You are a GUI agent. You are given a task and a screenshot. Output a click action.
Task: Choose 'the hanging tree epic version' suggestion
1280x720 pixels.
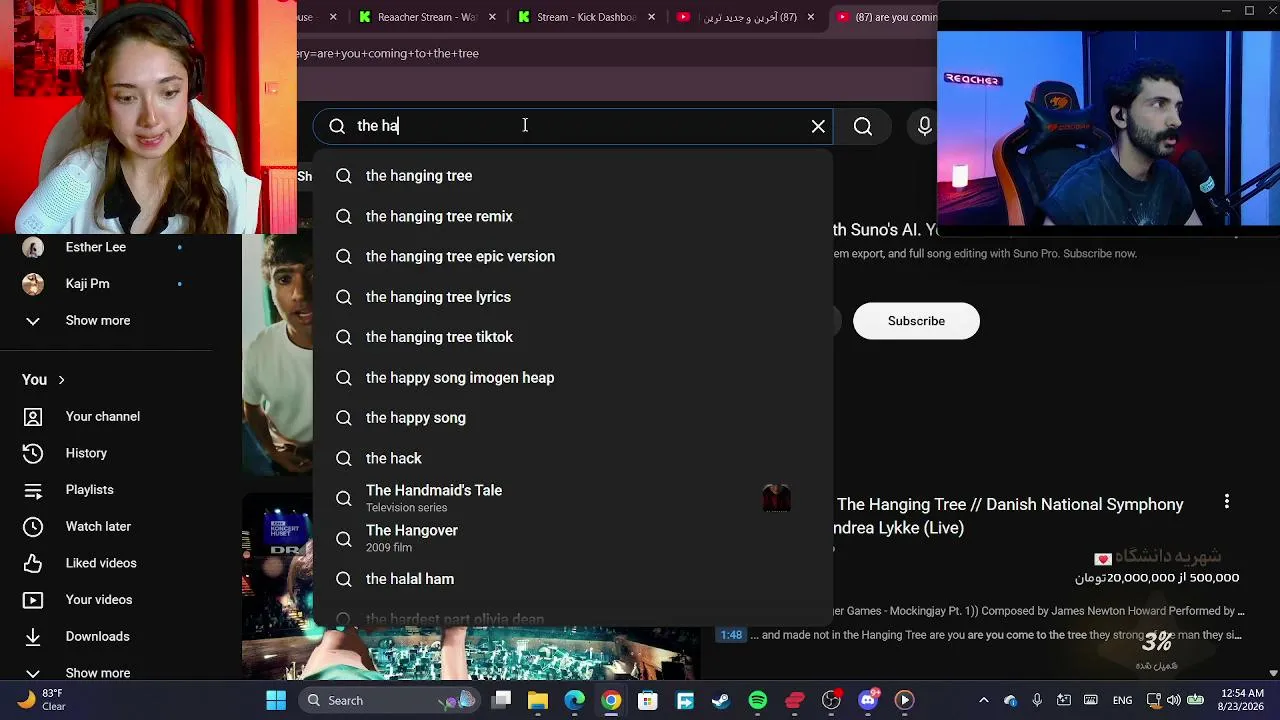click(573, 257)
